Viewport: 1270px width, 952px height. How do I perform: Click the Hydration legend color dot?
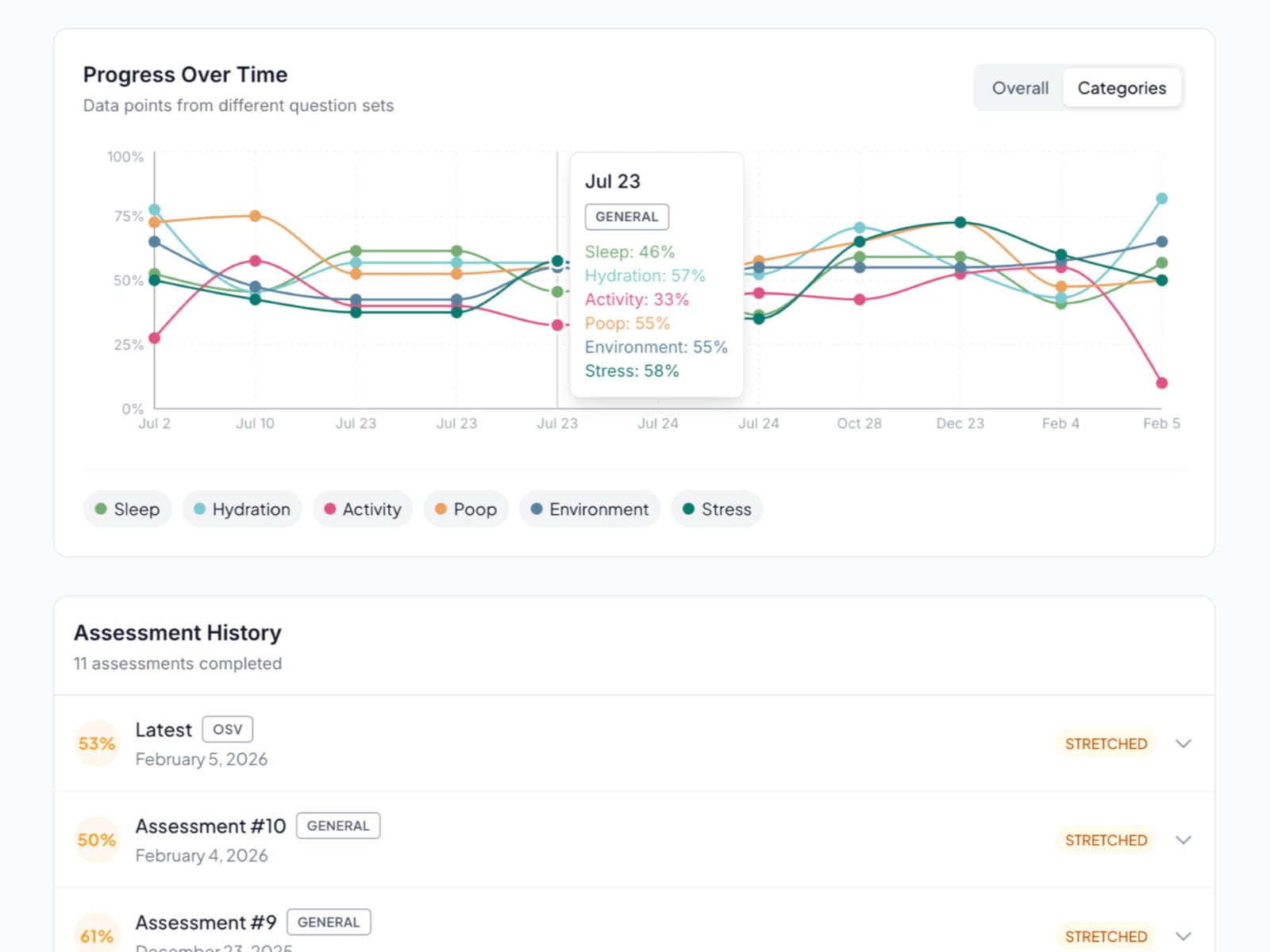199,509
